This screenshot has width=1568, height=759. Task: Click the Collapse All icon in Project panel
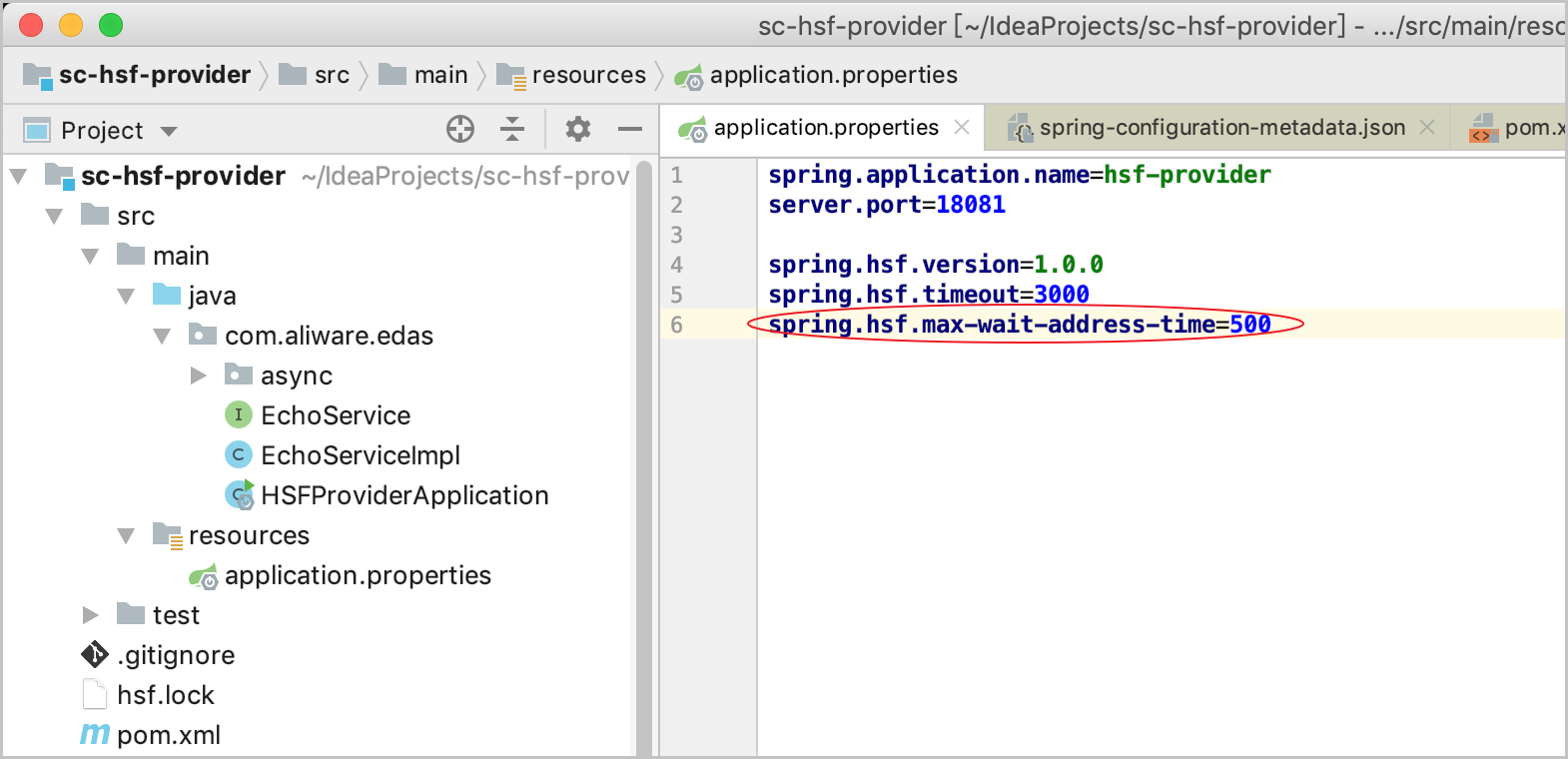coord(512,129)
